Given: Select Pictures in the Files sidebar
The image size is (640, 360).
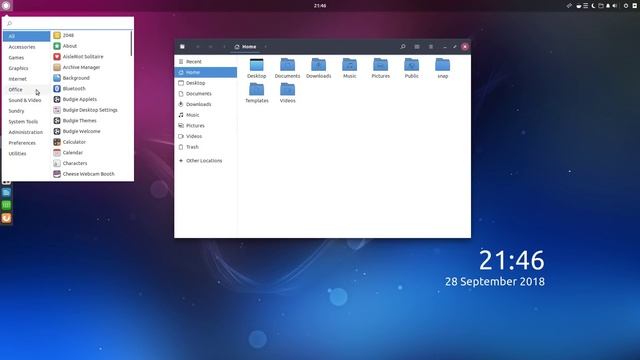Looking at the screenshot, I should tap(206, 125).
